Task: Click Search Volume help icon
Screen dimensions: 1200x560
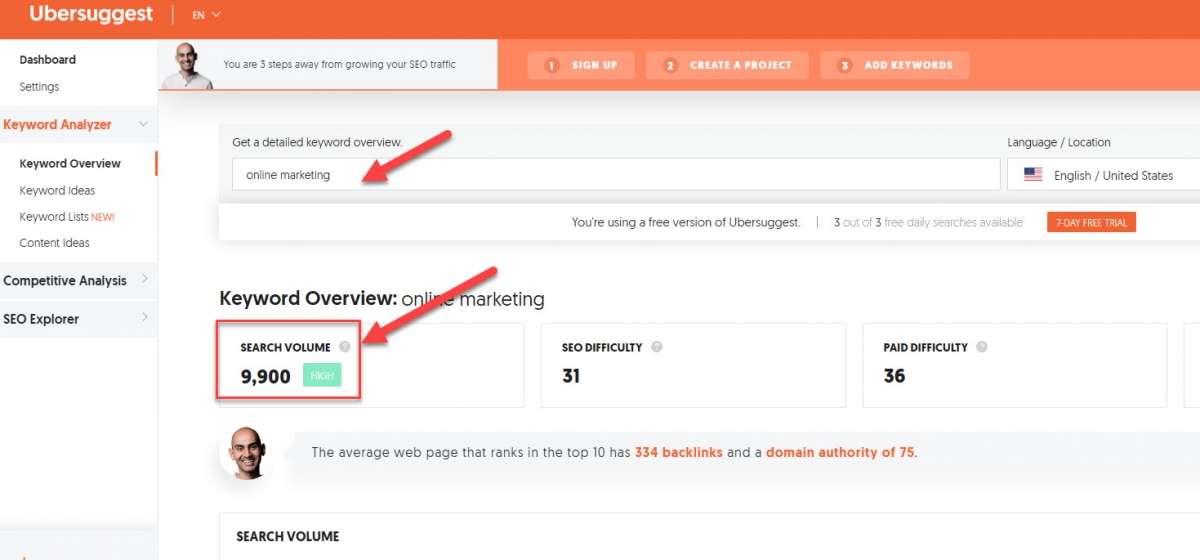Action: 345,347
